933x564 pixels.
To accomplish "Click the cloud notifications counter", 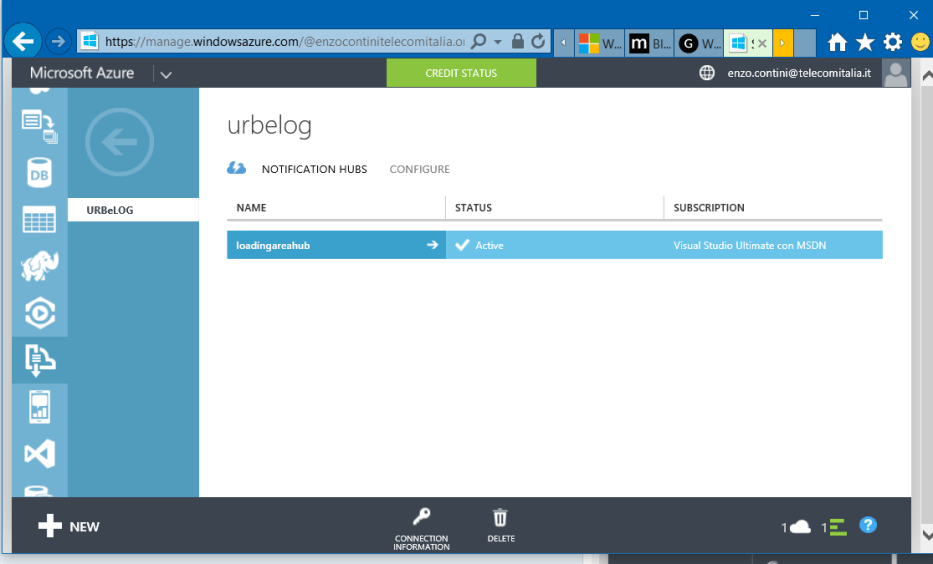I will (796, 527).
